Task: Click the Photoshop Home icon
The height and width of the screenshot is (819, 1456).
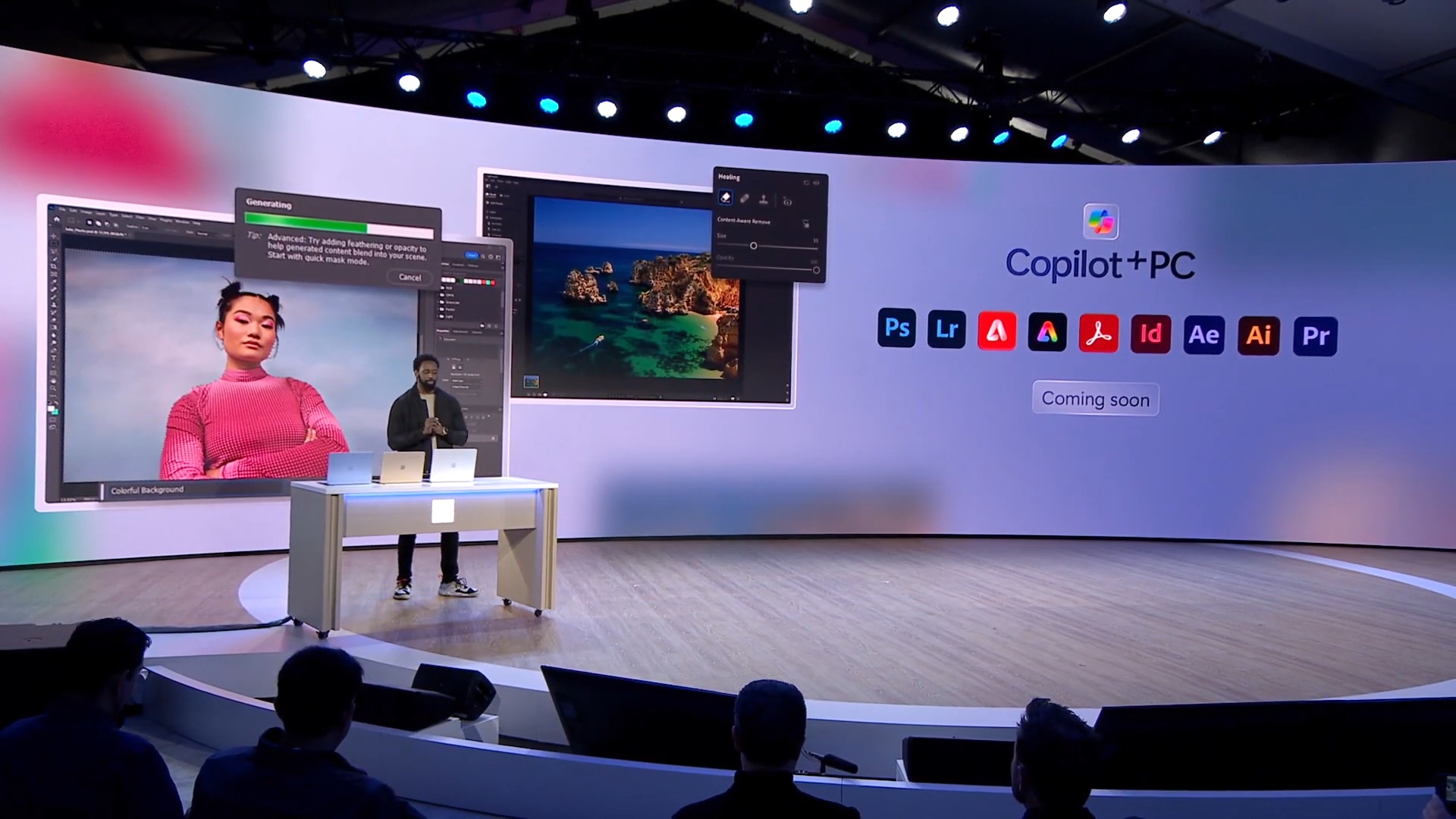Action: click(56, 219)
